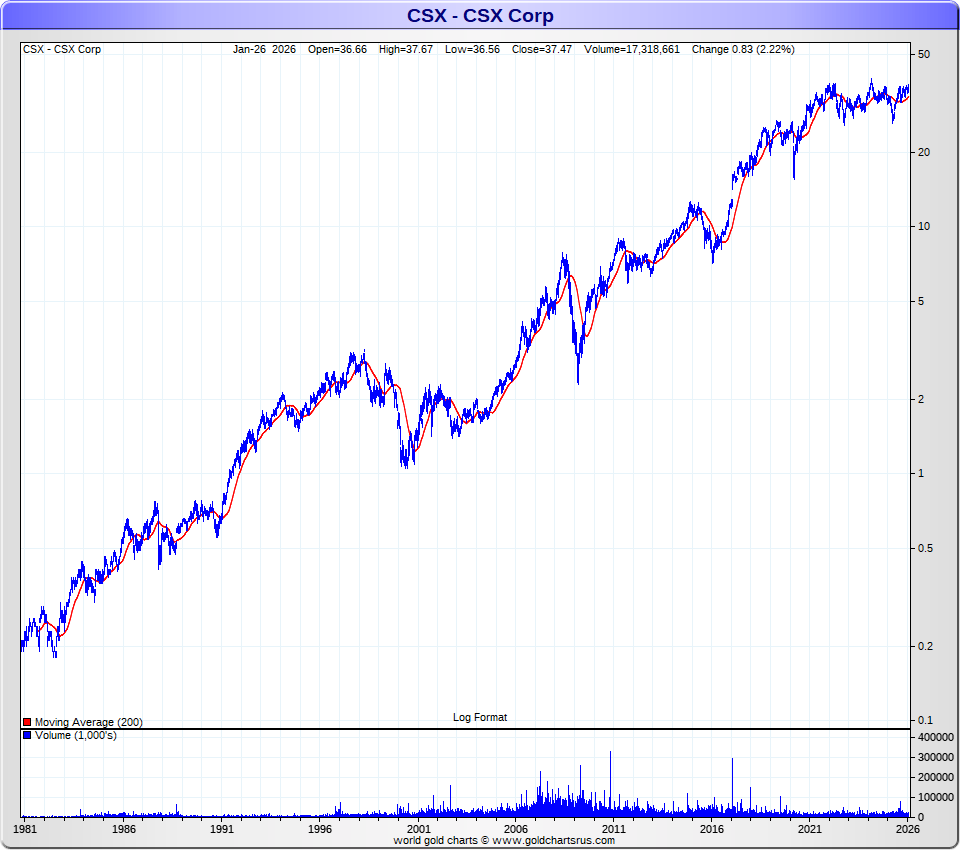This screenshot has height=850, width=960.
Task: Click the price axis label '20'
Action: 924,152
